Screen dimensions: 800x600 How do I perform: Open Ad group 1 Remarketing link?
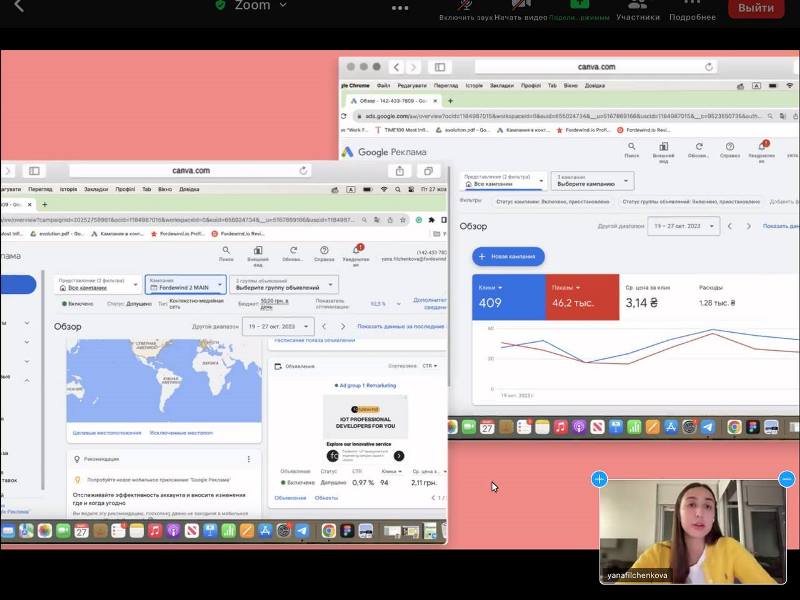point(367,385)
